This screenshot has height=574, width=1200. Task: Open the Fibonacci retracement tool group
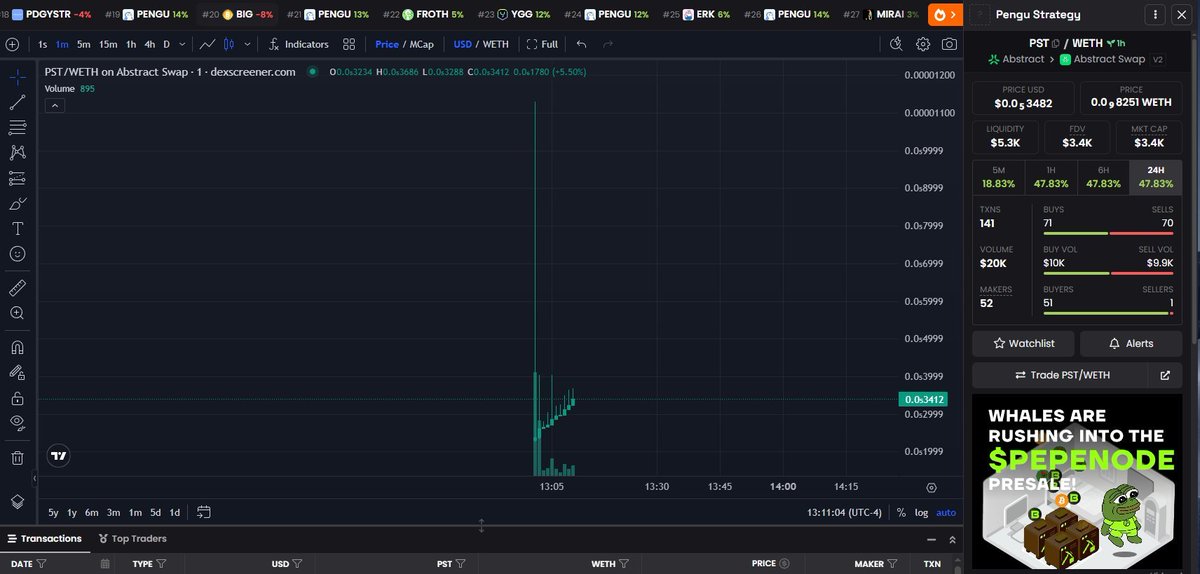point(17,127)
